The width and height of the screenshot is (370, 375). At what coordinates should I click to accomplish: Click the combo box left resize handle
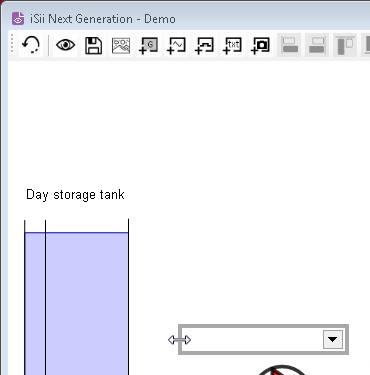180,340
